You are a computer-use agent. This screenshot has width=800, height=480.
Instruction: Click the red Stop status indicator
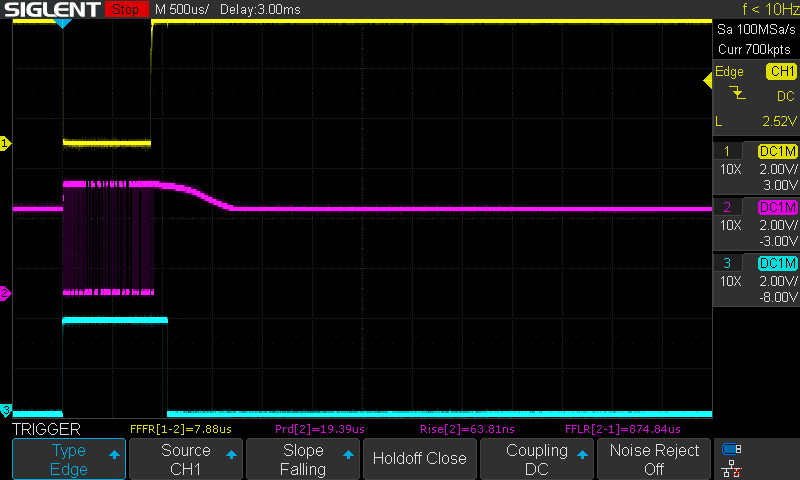point(126,9)
